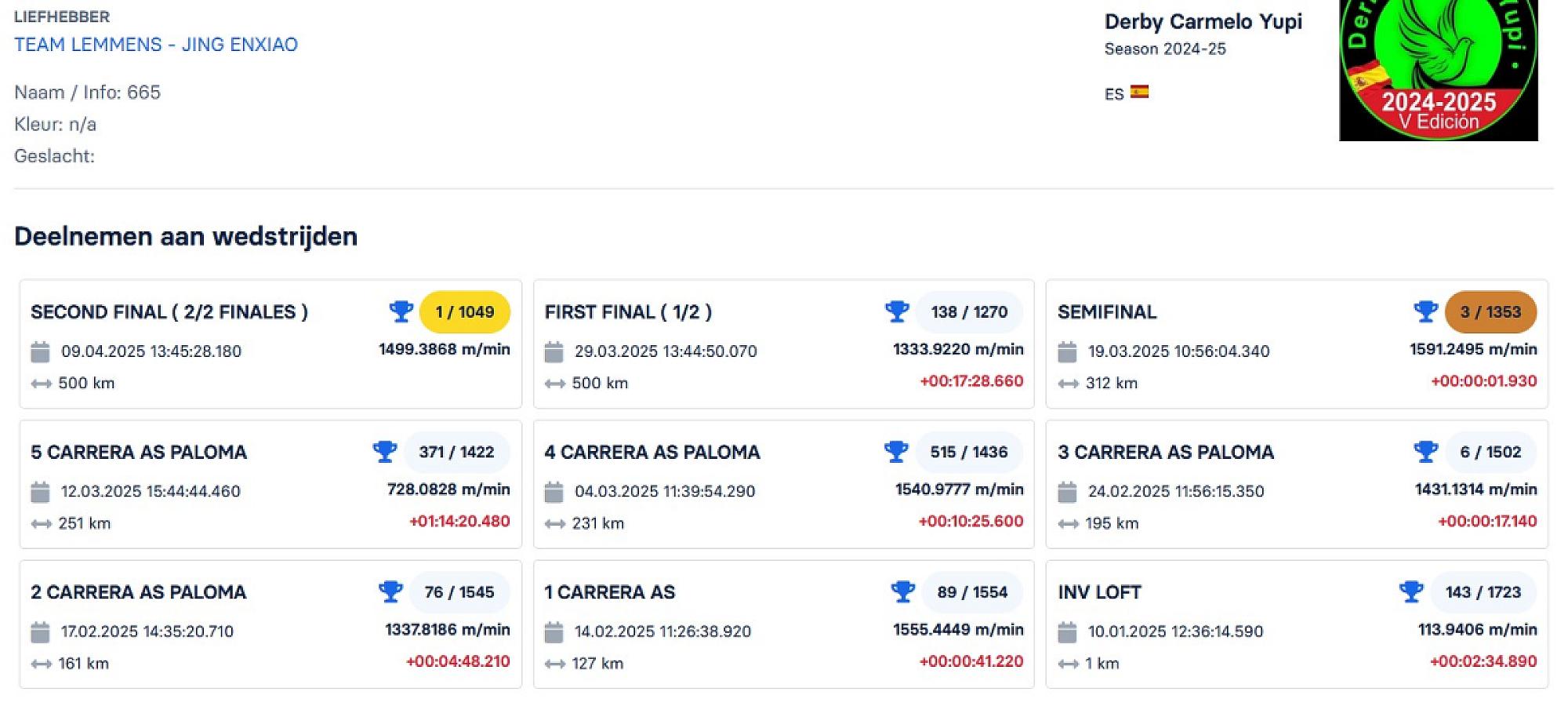This screenshot has width=1568, height=706.
Task: Open TEAM LEMMENS - JING ENXIAO link
Action: coord(156,45)
